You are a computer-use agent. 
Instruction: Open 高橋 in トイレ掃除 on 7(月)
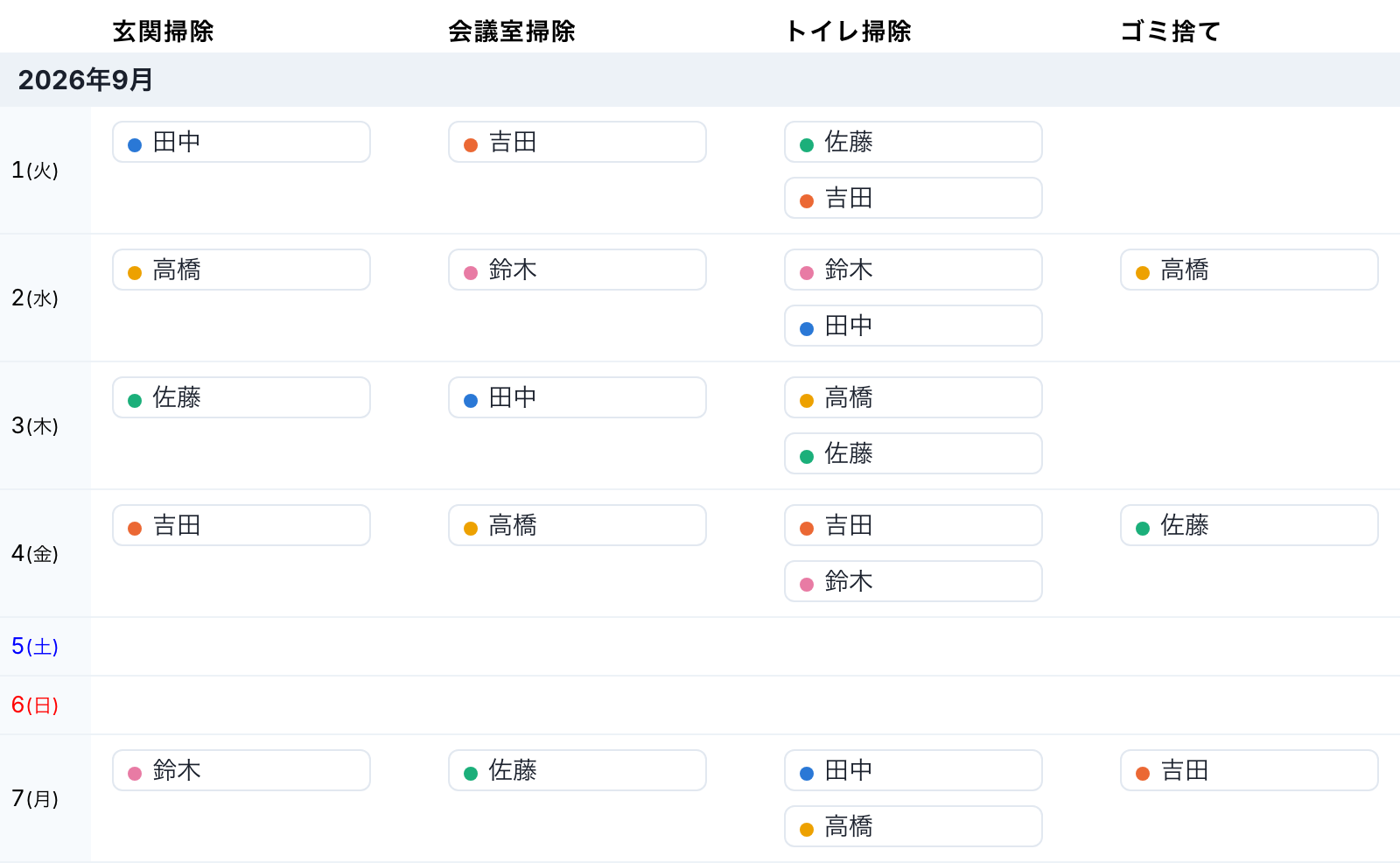(x=913, y=826)
